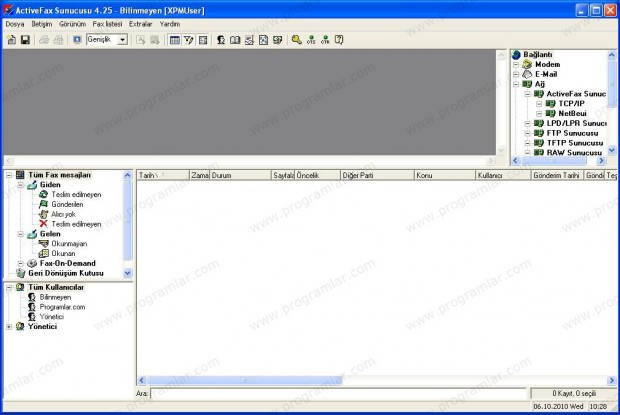Select NetBeui in connection tree
This screenshot has width=620, height=415.
click(573, 113)
